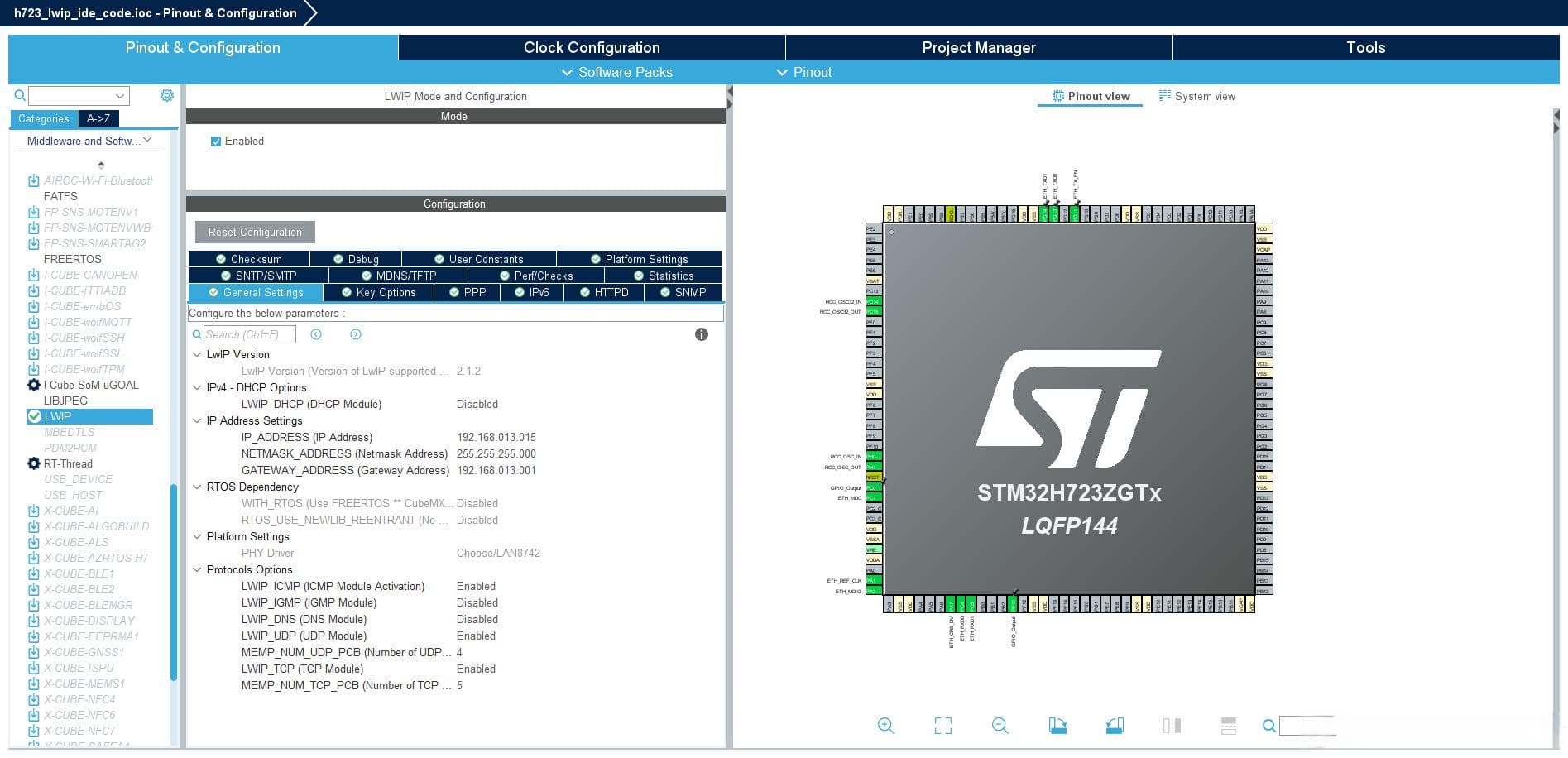Open the Software Packs dropdown
This screenshot has height=758, width=1568.
click(617, 72)
